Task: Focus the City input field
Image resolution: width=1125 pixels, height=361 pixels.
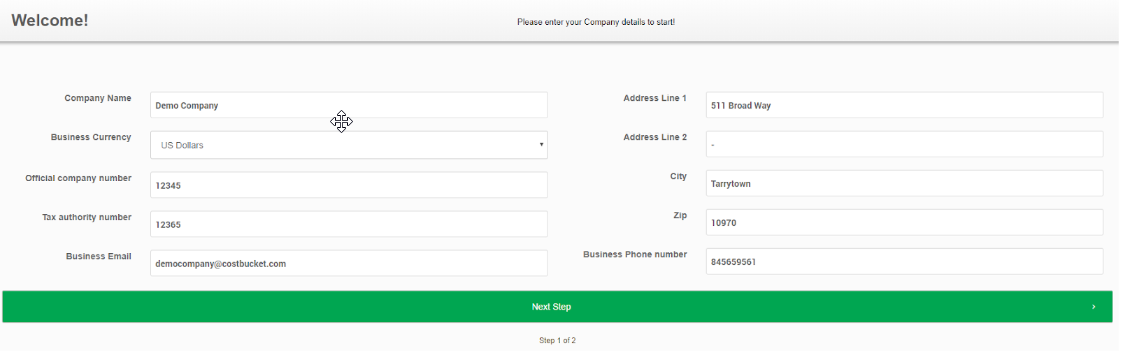Action: [904, 183]
